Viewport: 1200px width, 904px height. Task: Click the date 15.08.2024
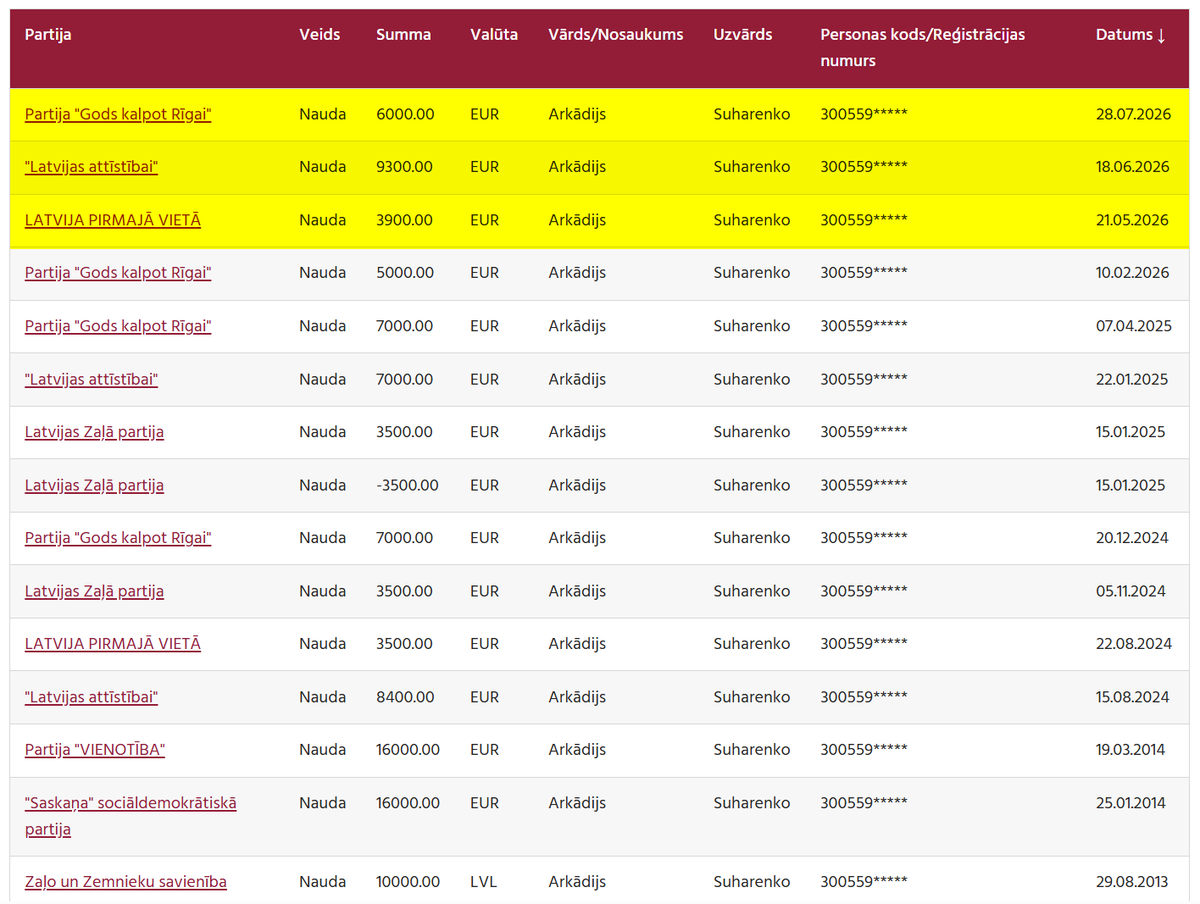point(1132,697)
